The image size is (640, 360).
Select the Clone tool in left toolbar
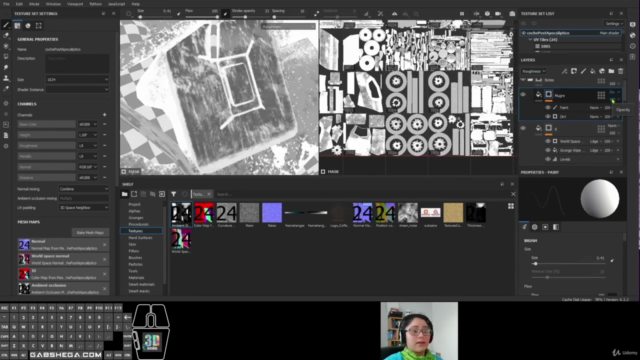click(6, 78)
